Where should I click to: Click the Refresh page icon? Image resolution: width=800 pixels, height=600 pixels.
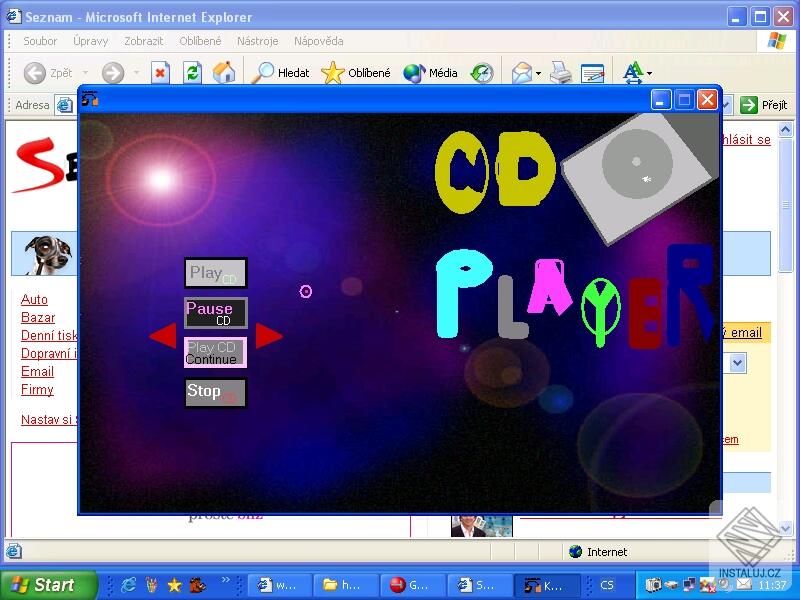coord(192,73)
